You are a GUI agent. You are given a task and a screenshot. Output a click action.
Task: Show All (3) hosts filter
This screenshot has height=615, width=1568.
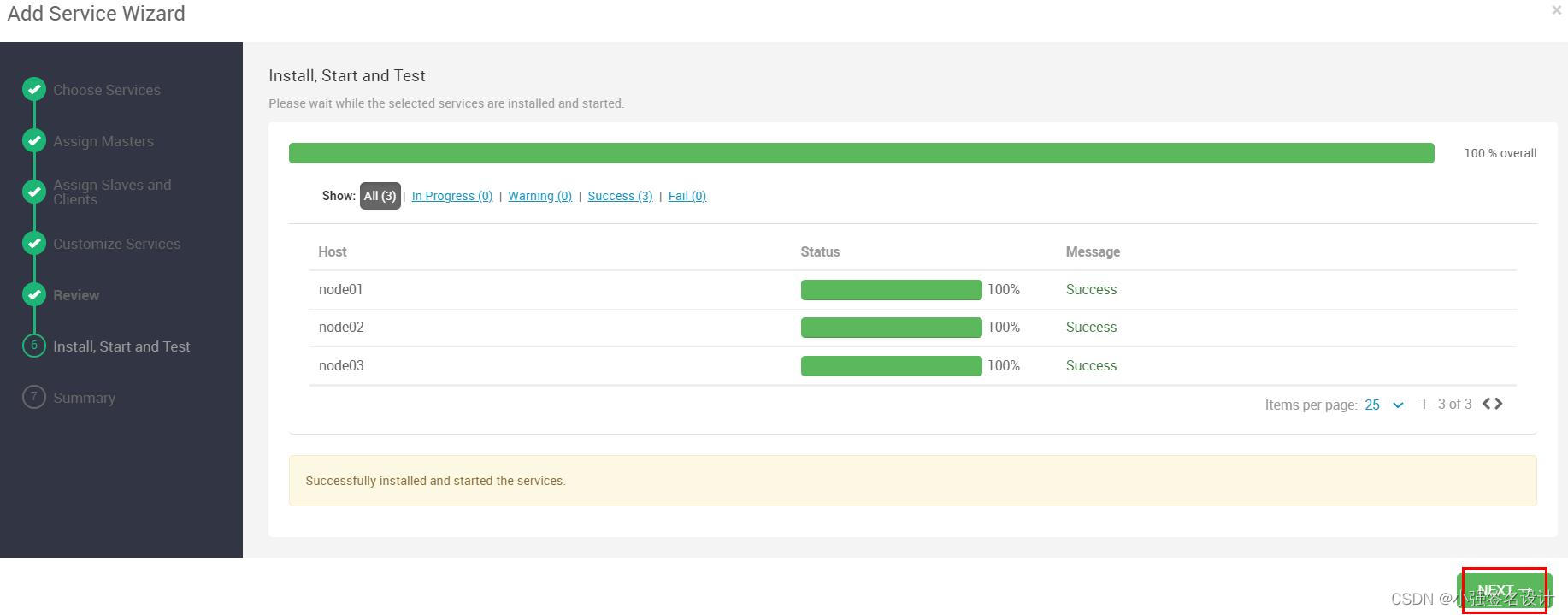tap(380, 196)
